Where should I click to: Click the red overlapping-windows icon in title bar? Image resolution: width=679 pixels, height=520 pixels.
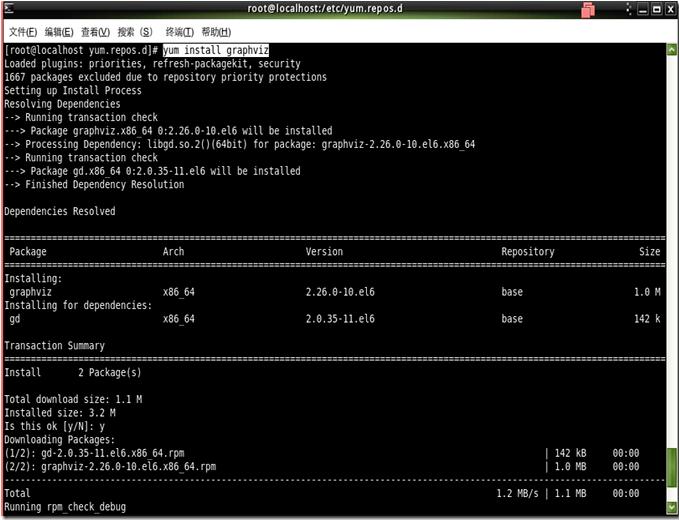[588, 10]
